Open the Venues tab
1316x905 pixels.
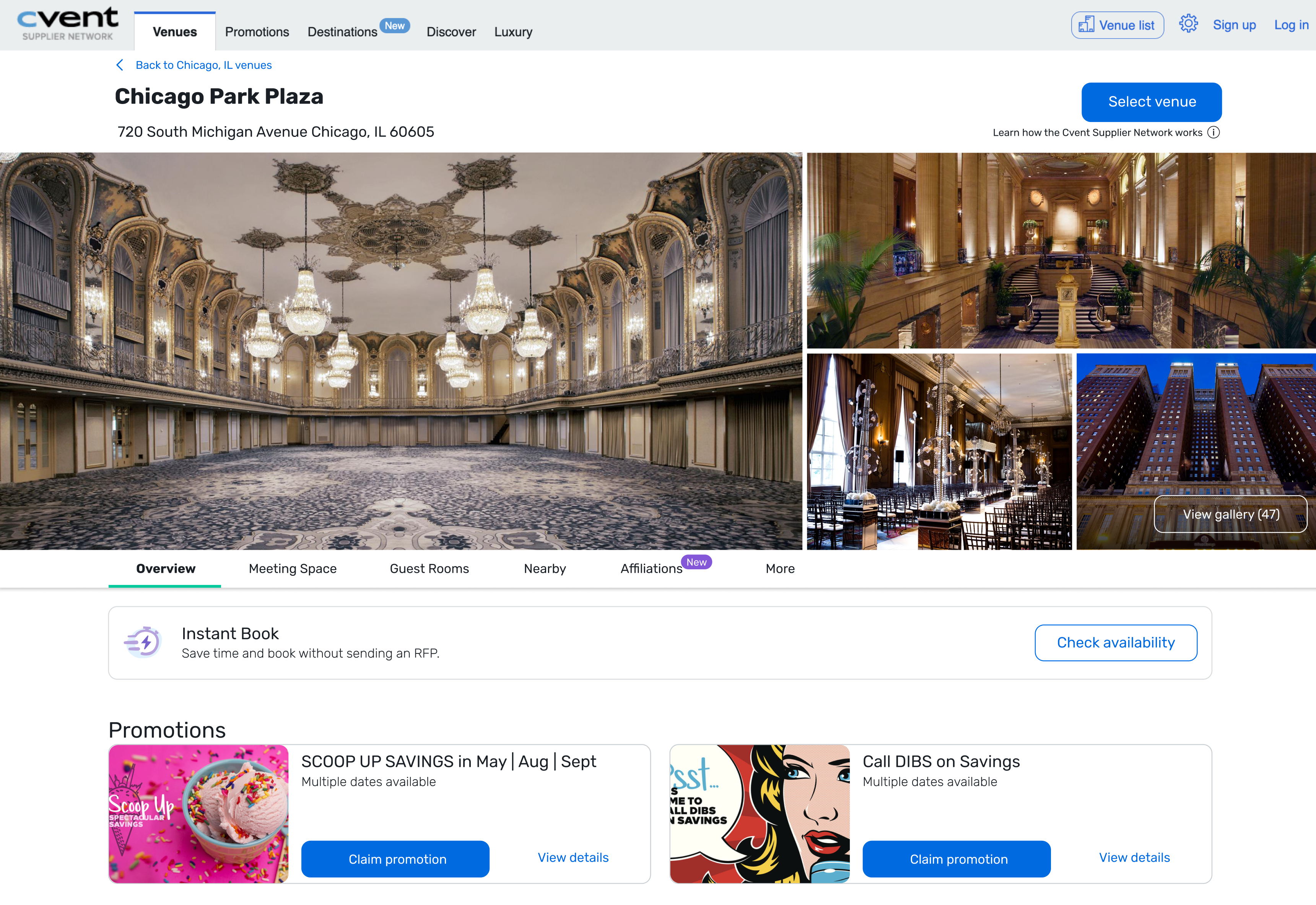click(175, 32)
